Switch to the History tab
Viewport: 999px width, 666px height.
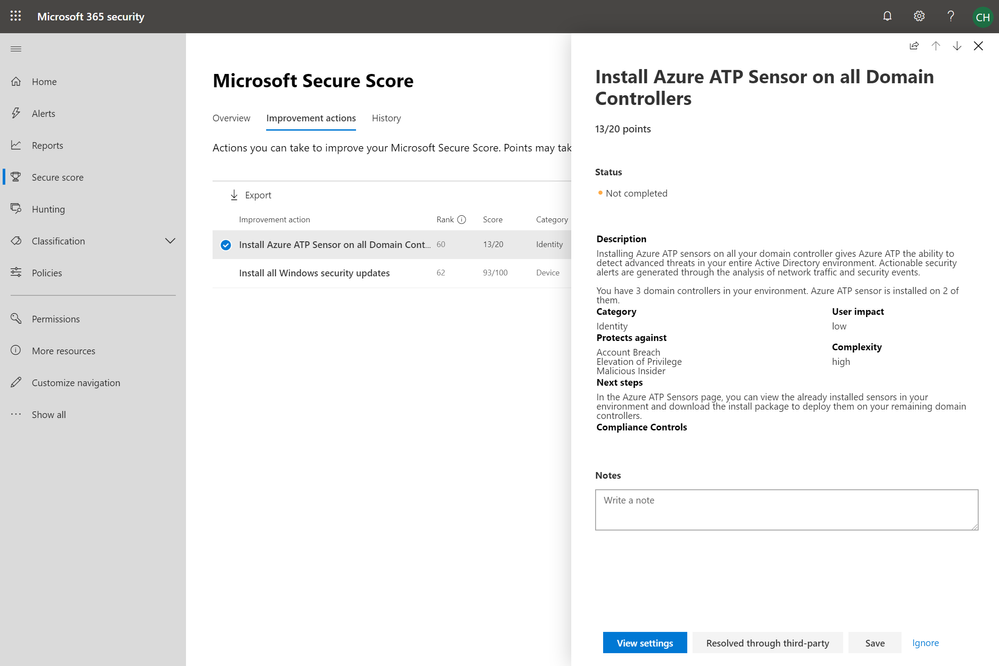(x=386, y=118)
